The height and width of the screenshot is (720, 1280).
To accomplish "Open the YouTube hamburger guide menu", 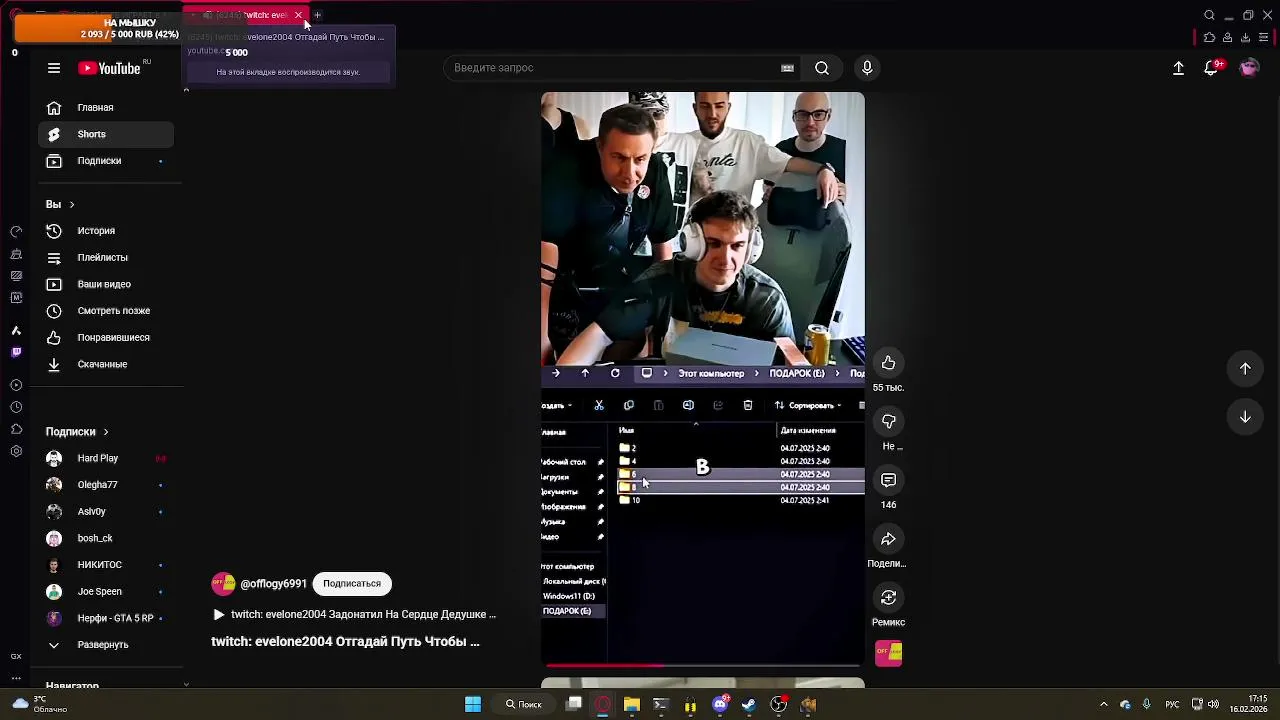I will 54,68.
